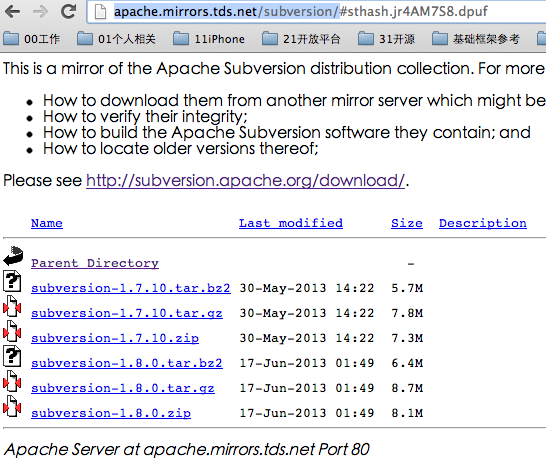
Task: Click the 8.7M size value
Action: point(407,388)
